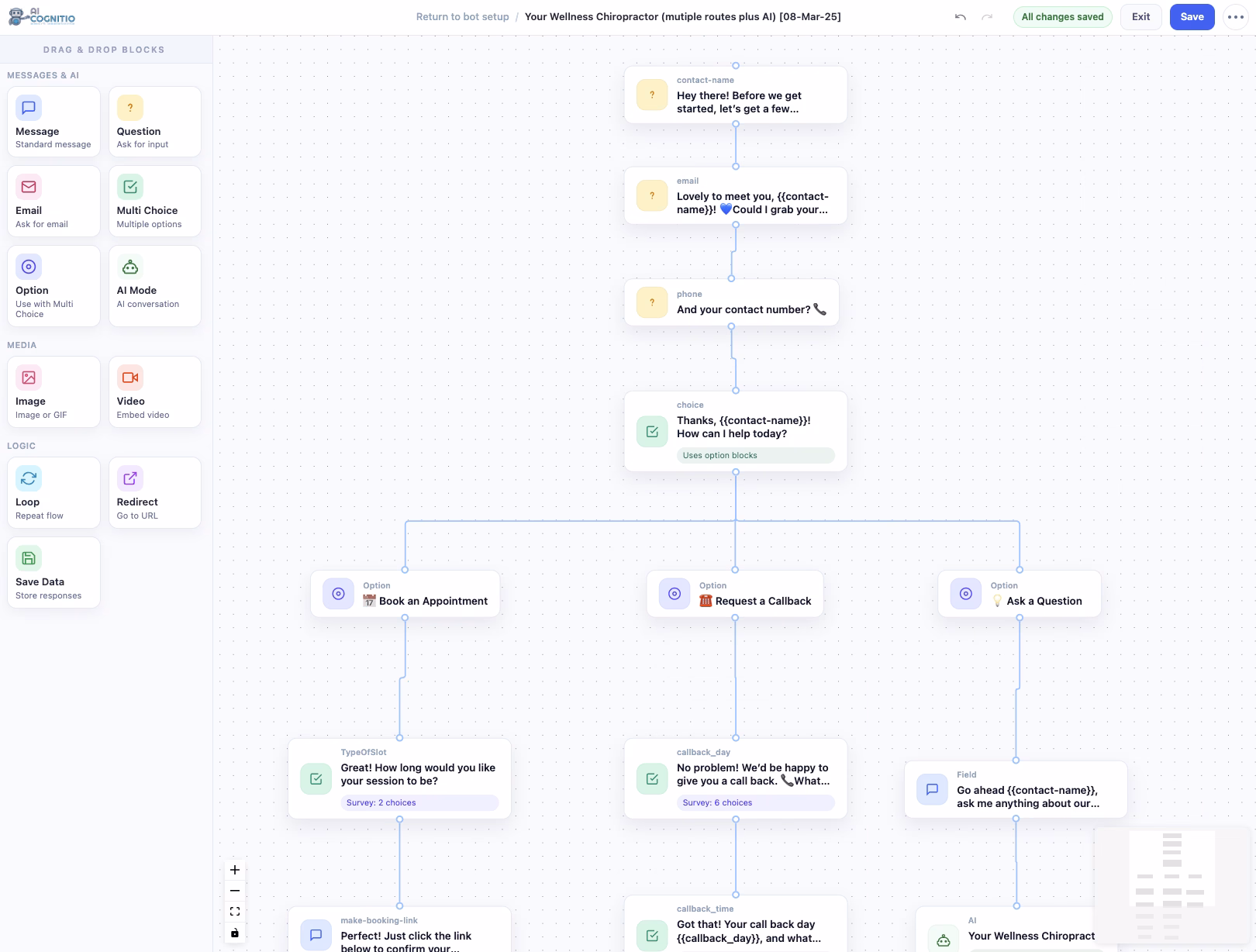Click the Video block icon
Screen dimensions: 1256x952
point(130,378)
